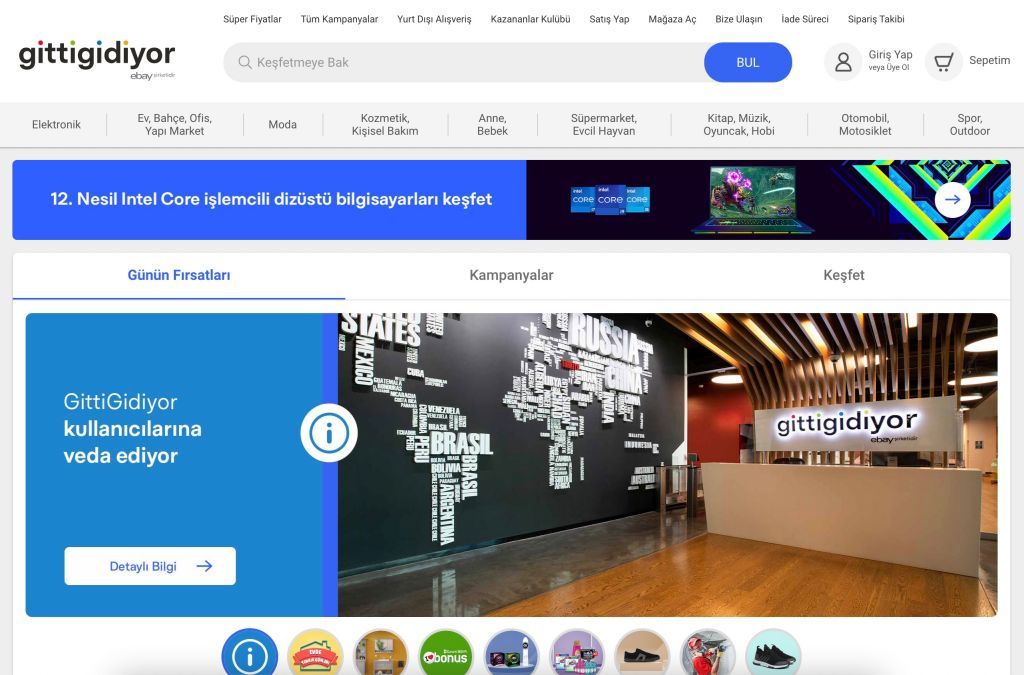Open Yurt Dışı Alışveriş link
Viewport: 1024px width, 675px height.
[x=434, y=19]
